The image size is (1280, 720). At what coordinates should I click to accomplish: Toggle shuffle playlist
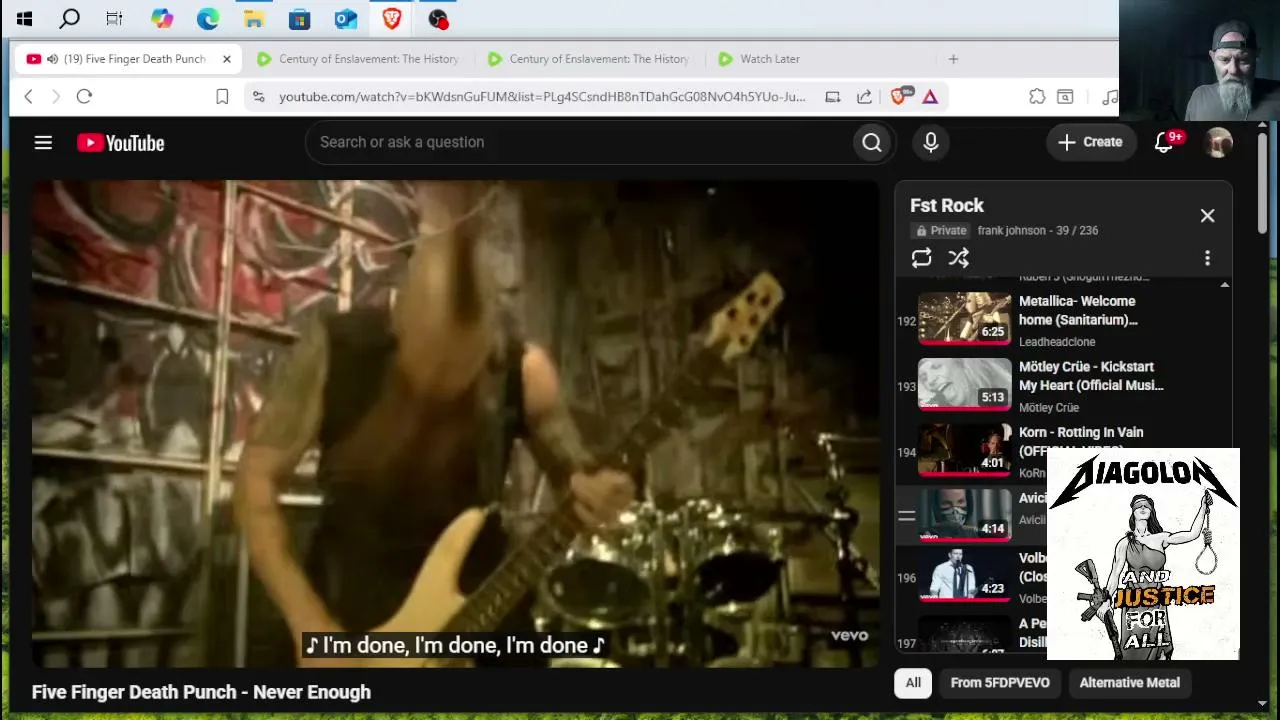tap(958, 258)
